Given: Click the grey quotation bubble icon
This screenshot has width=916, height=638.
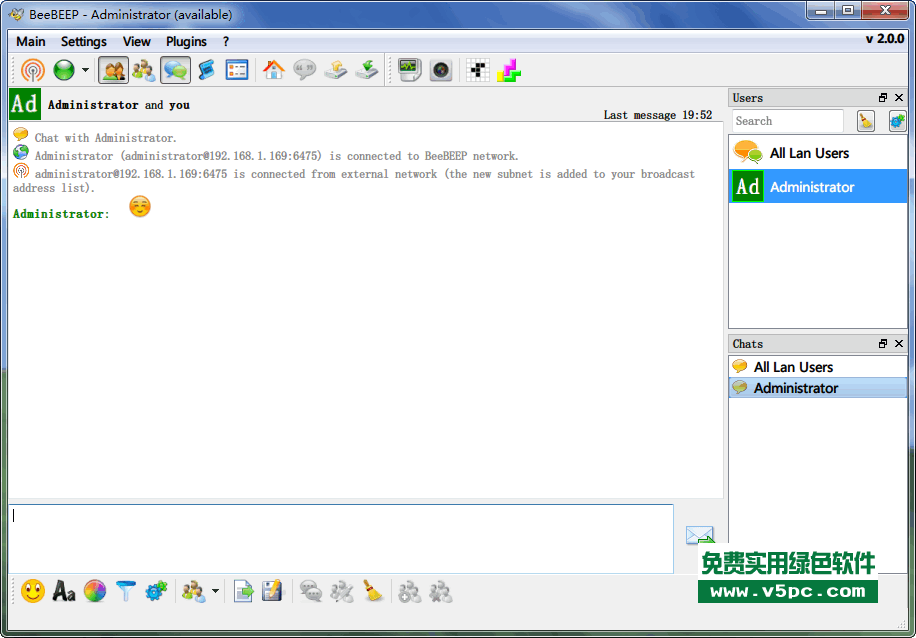Looking at the screenshot, I should pos(304,70).
